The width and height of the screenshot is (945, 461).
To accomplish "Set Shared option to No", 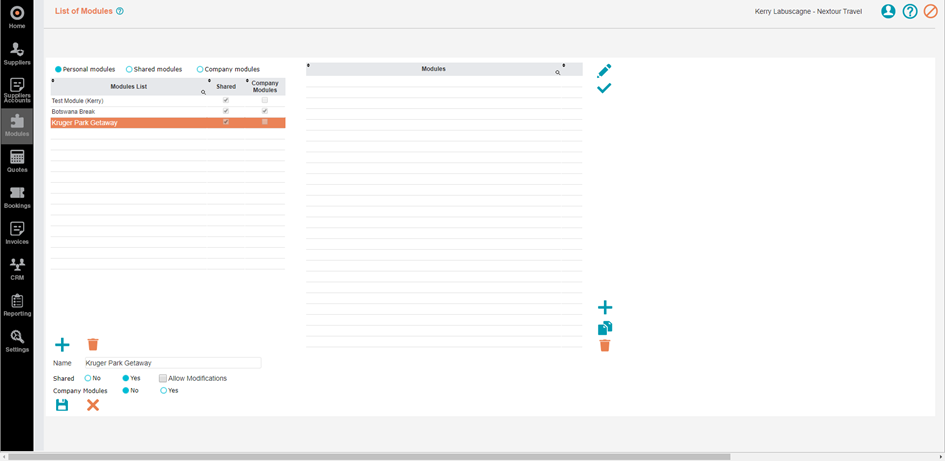I will pos(88,378).
